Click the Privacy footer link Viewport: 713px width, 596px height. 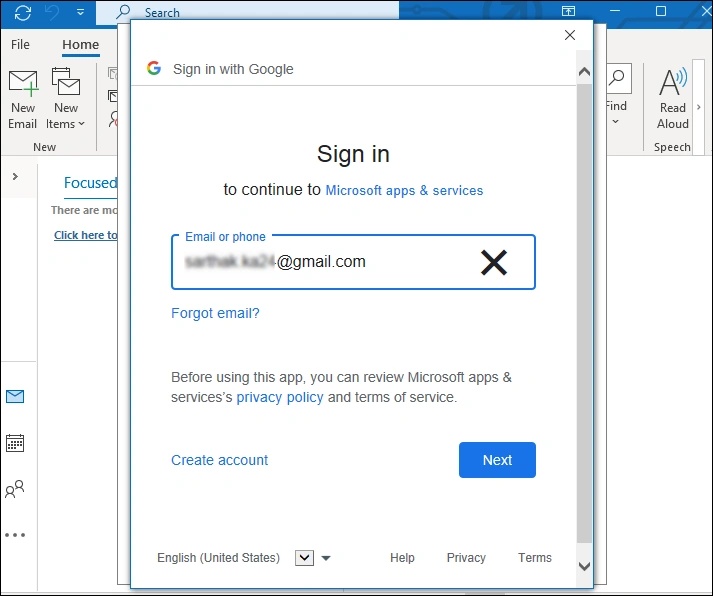click(x=466, y=558)
